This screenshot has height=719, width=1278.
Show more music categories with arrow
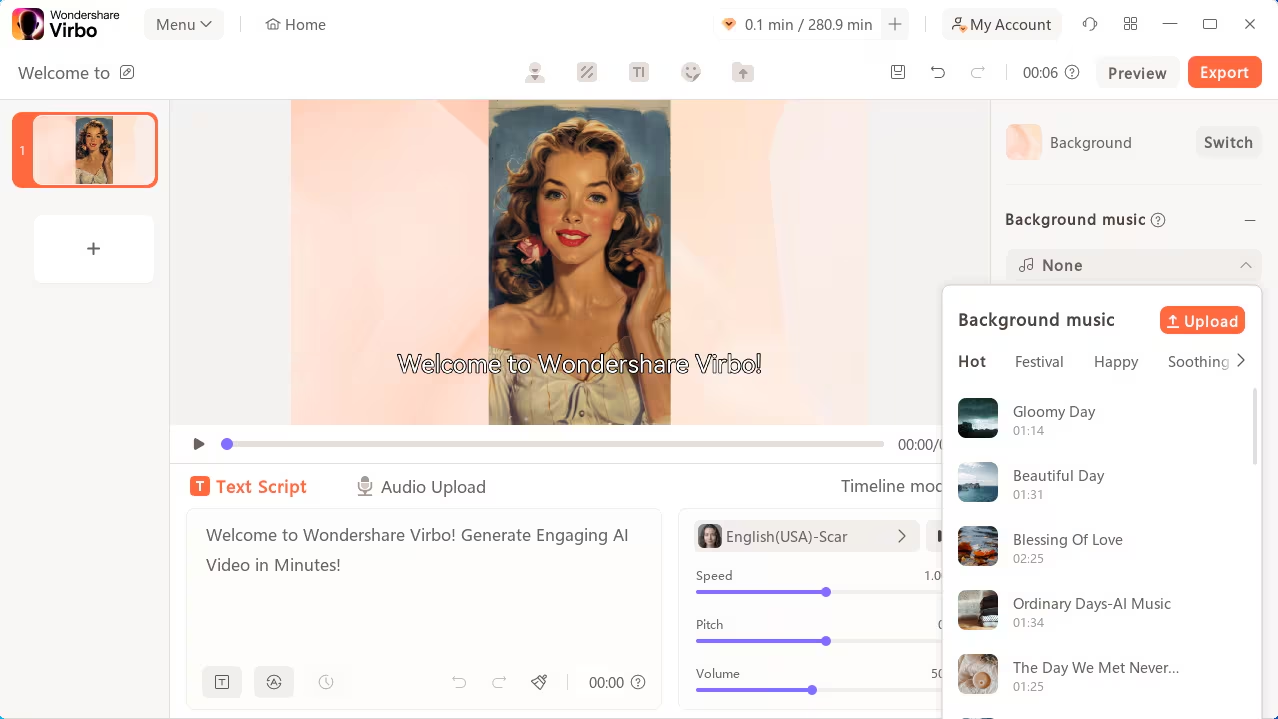(x=1241, y=361)
